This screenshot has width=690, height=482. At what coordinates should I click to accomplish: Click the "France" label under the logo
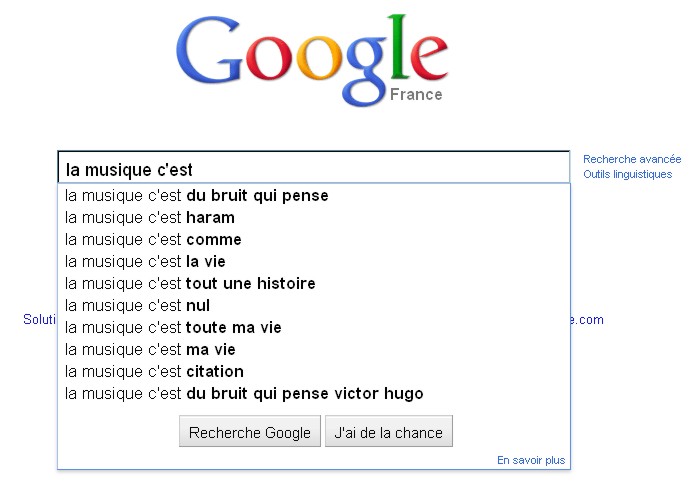pos(416,95)
